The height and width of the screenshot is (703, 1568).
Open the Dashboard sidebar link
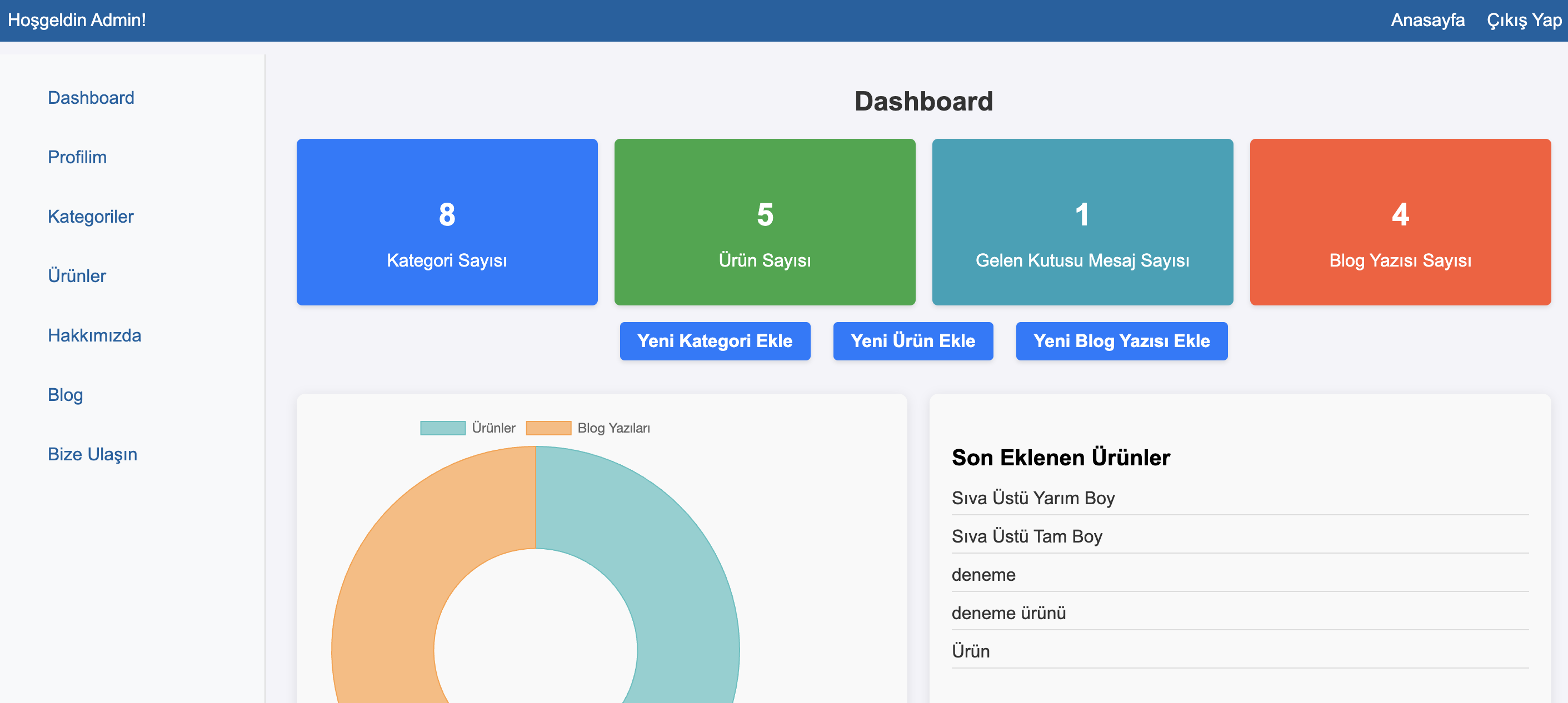91,98
